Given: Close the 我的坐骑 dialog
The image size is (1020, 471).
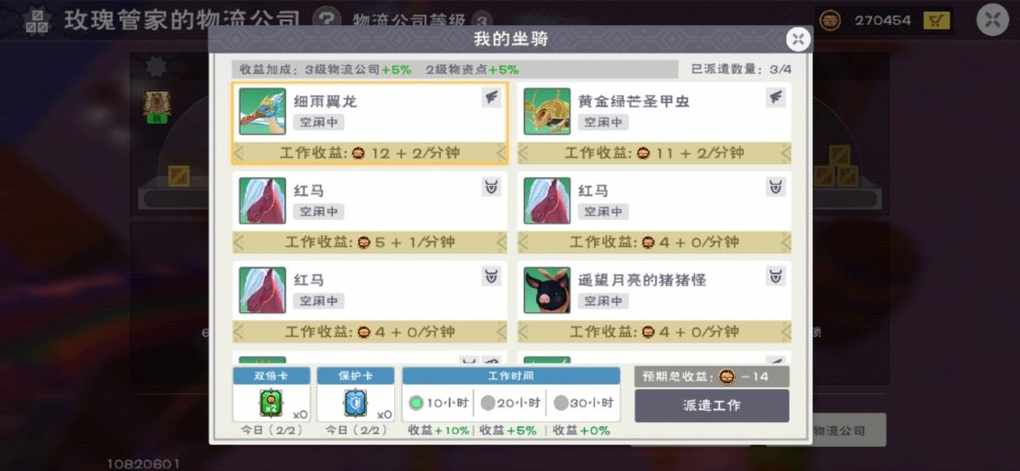Looking at the screenshot, I should [798, 40].
